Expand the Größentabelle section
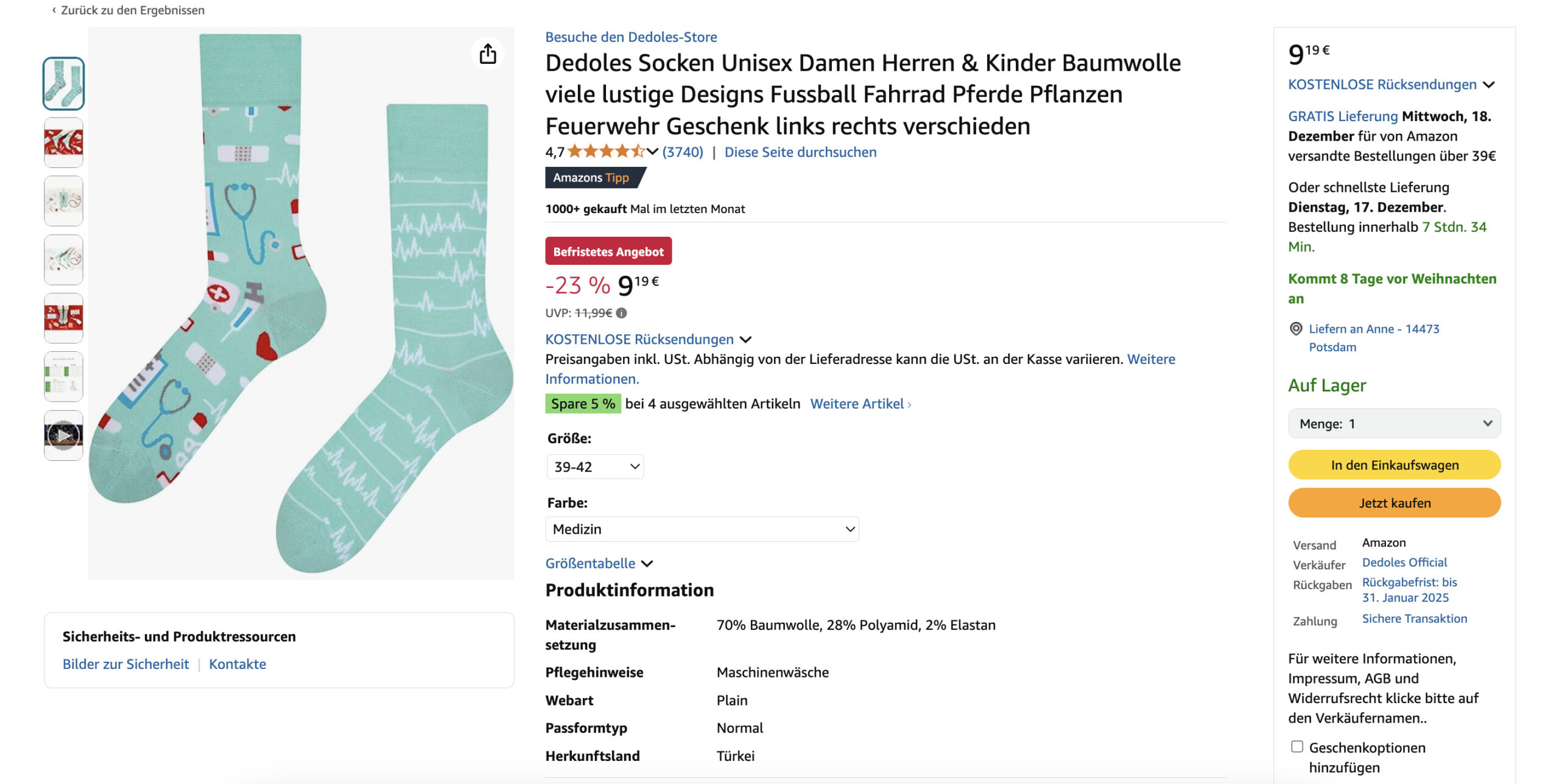The image size is (1559, 784). tap(599, 563)
